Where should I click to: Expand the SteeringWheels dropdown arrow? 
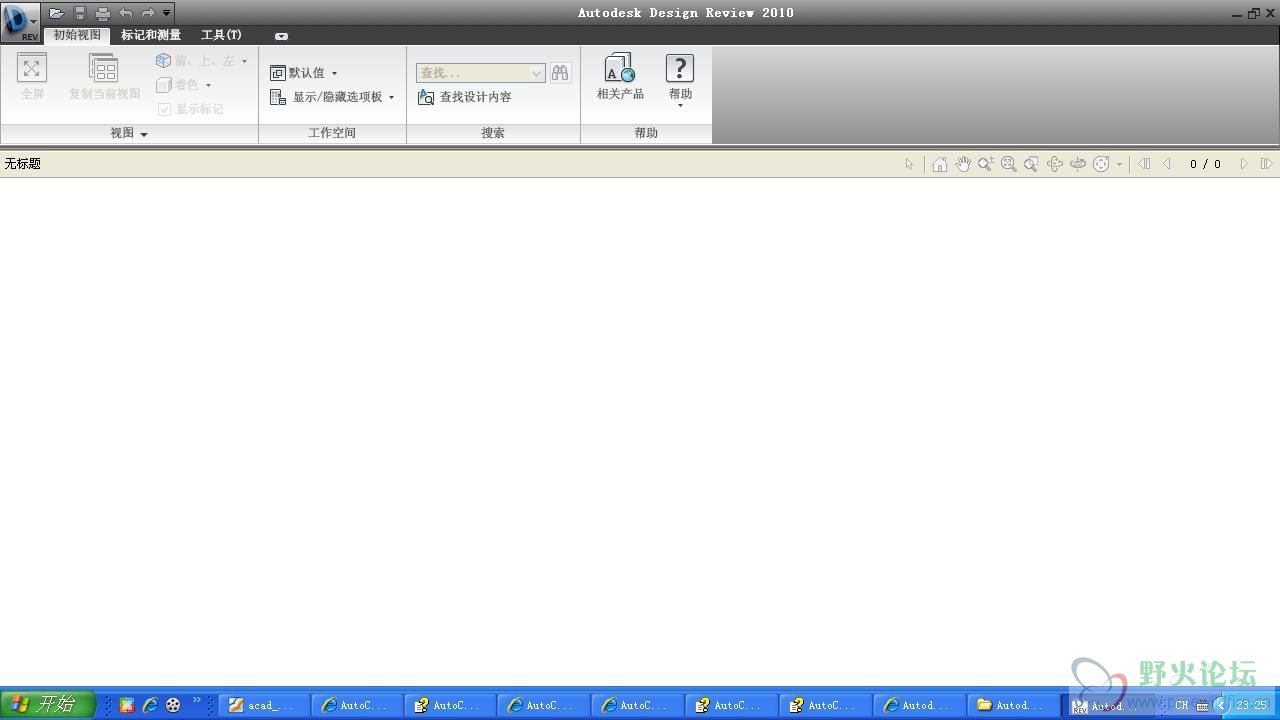pyautogui.click(x=1119, y=164)
